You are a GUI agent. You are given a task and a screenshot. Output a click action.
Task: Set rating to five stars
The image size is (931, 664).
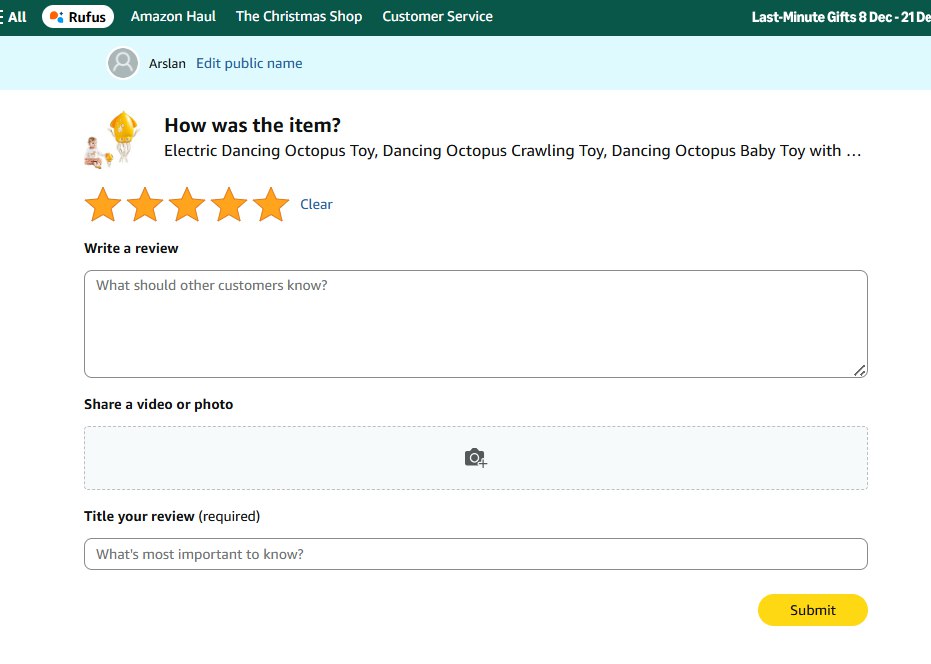271,205
